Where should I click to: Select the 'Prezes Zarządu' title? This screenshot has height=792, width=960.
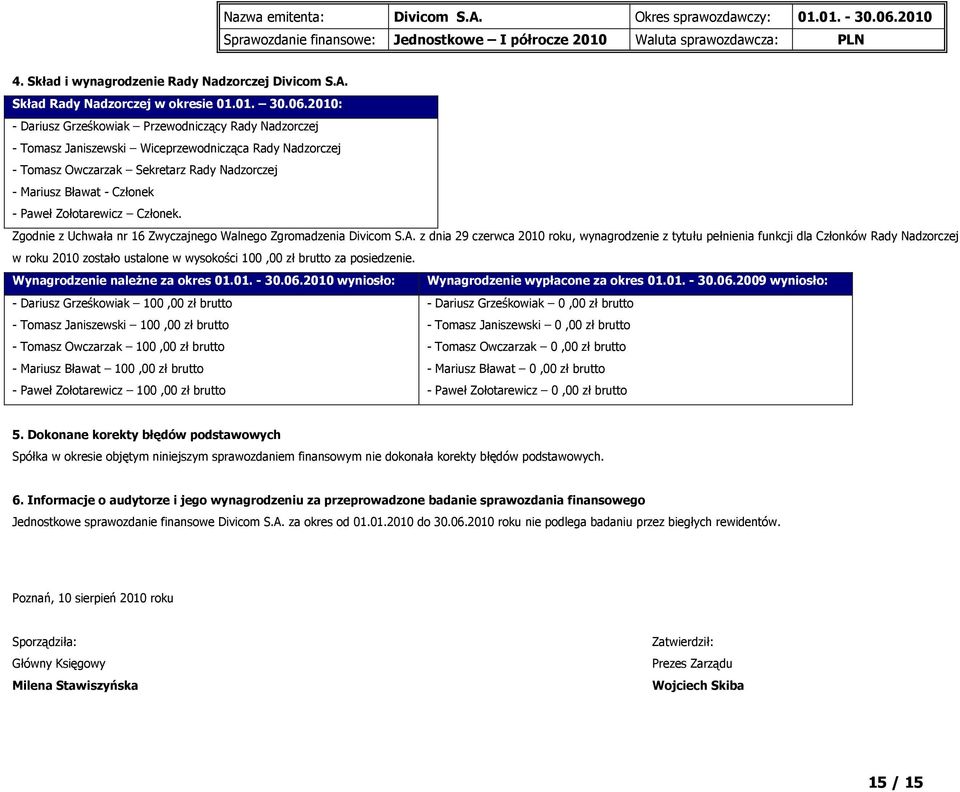click(x=692, y=664)
